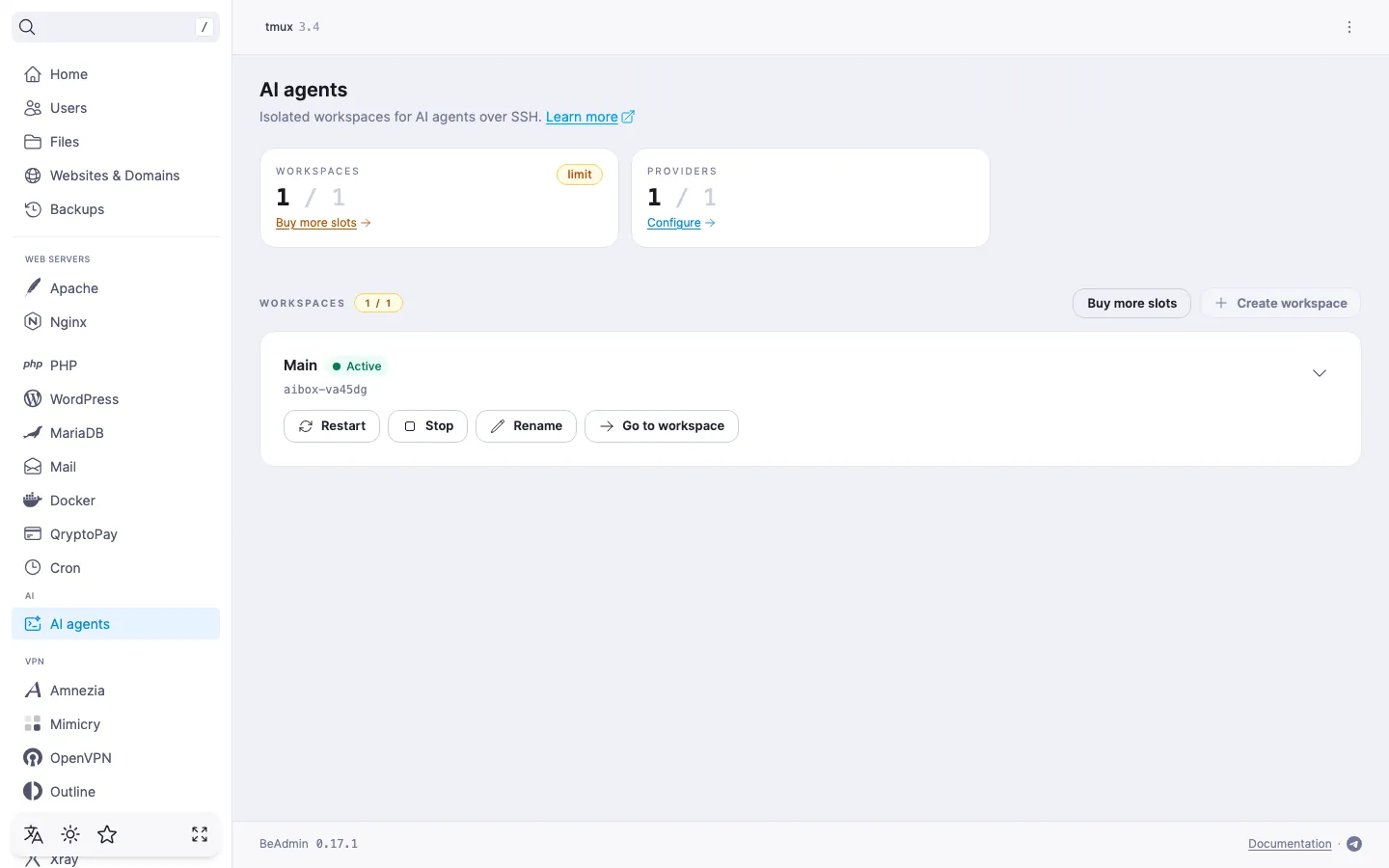
Task: Click the Apache feather icon
Action: pyautogui.click(x=33, y=287)
